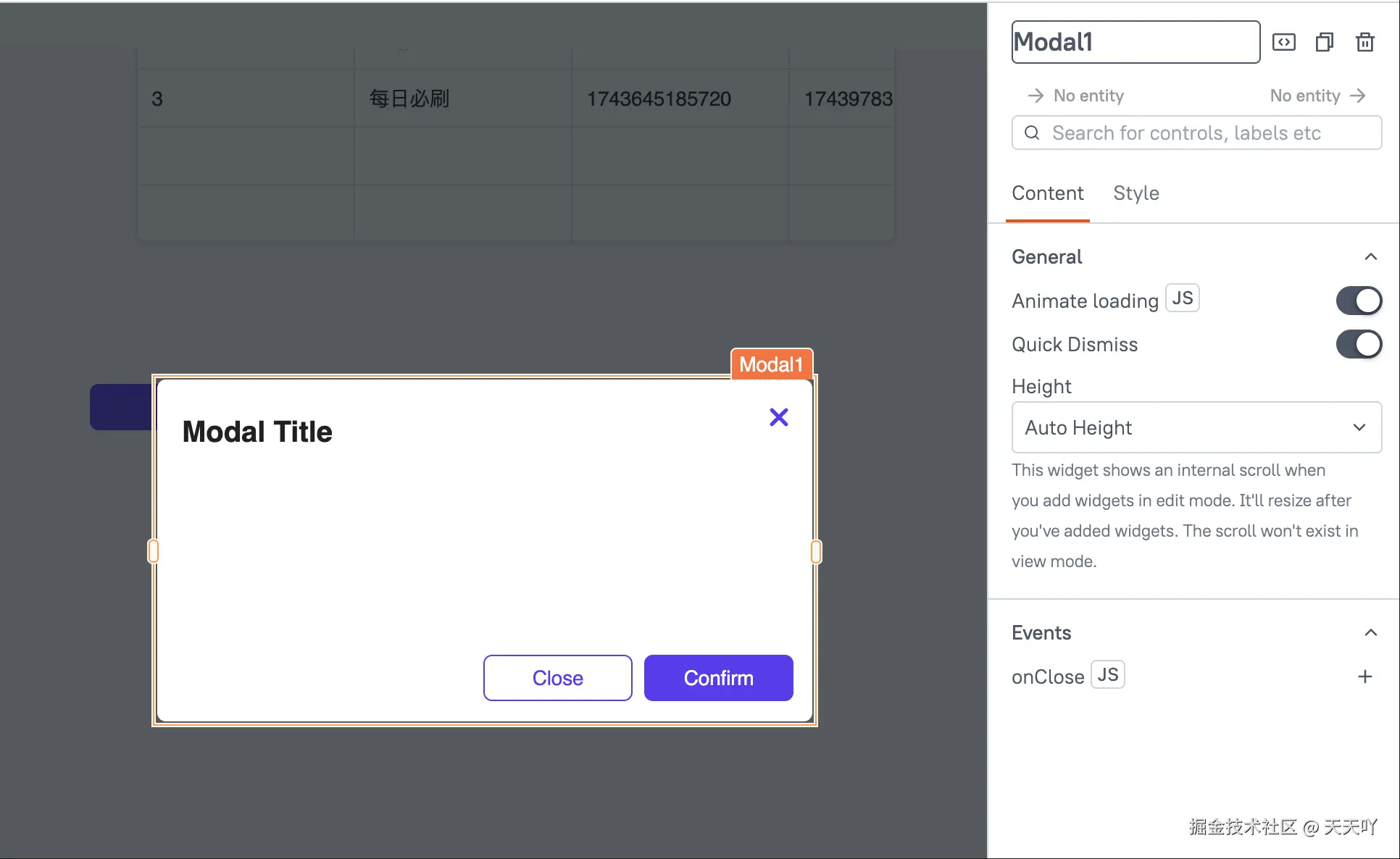Image resolution: width=1400 pixels, height=859 pixels.
Task: Collapse the Events section
Action: [1370, 633]
